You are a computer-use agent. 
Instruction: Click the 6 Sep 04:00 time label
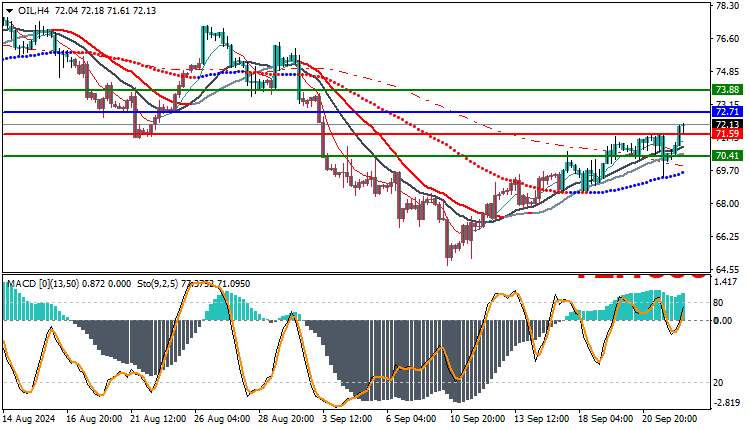[x=411, y=419]
